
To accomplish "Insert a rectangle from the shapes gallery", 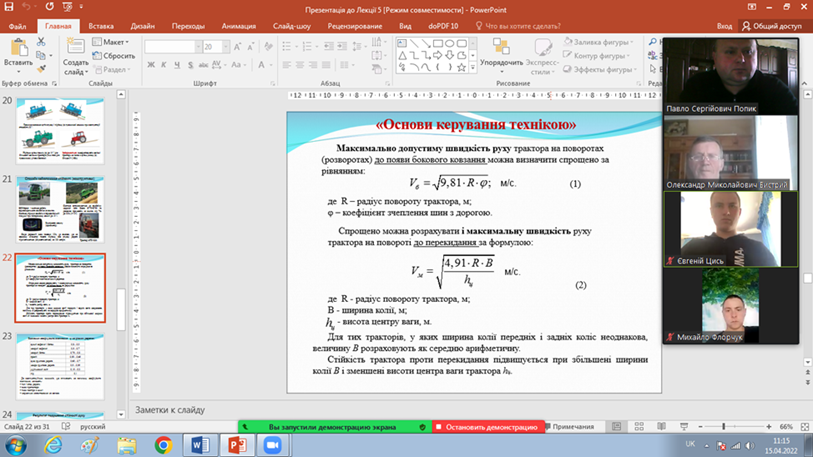I will [438, 44].
